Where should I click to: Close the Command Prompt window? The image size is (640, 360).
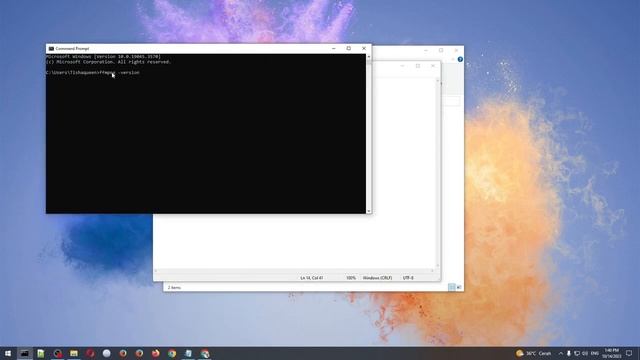tap(364, 48)
